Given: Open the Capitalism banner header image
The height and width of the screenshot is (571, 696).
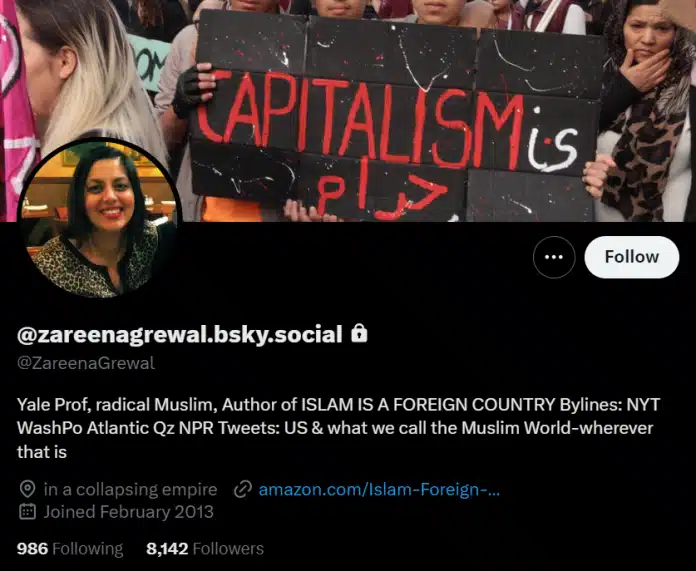Looking at the screenshot, I should 348,111.
